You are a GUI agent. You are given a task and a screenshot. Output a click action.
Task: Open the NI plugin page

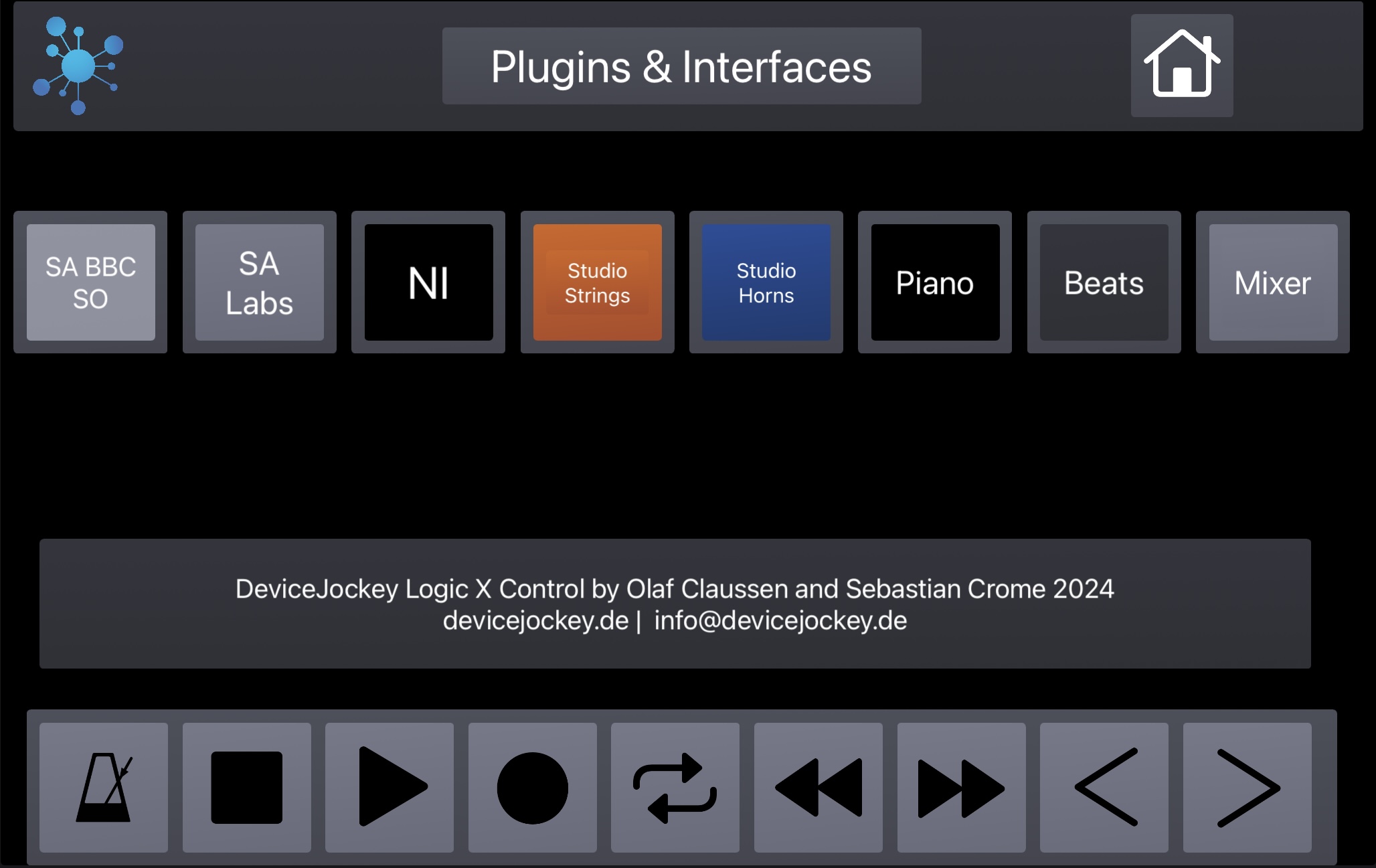point(429,282)
